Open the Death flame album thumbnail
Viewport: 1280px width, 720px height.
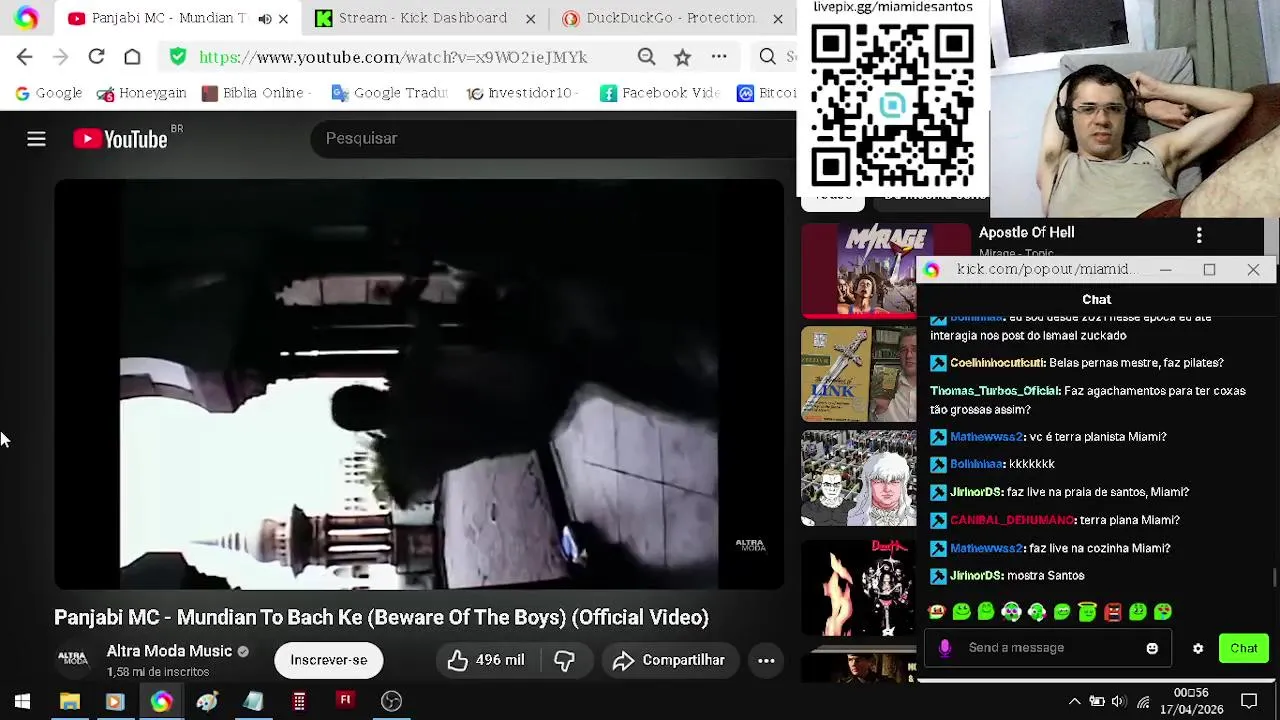[x=860, y=588]
